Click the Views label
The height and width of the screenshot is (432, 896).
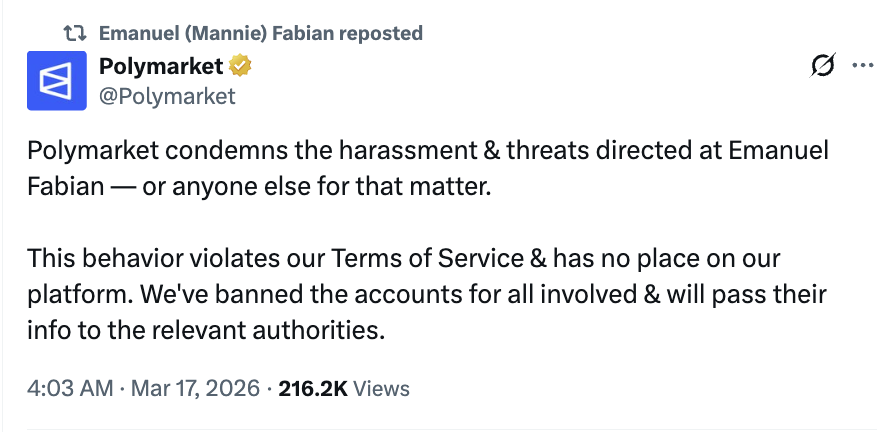(x=382, y=388)
